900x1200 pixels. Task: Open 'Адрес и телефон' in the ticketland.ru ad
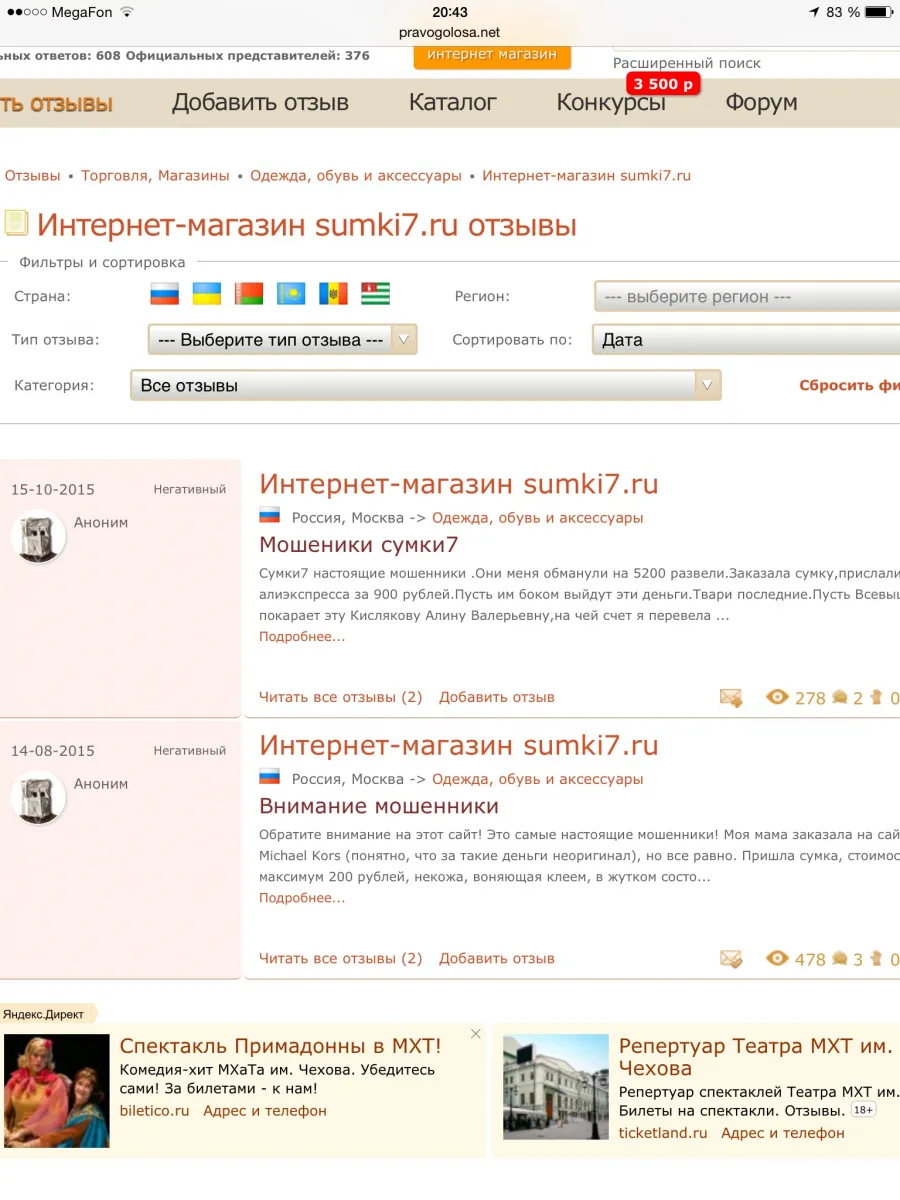click(x=783, y=1133)
